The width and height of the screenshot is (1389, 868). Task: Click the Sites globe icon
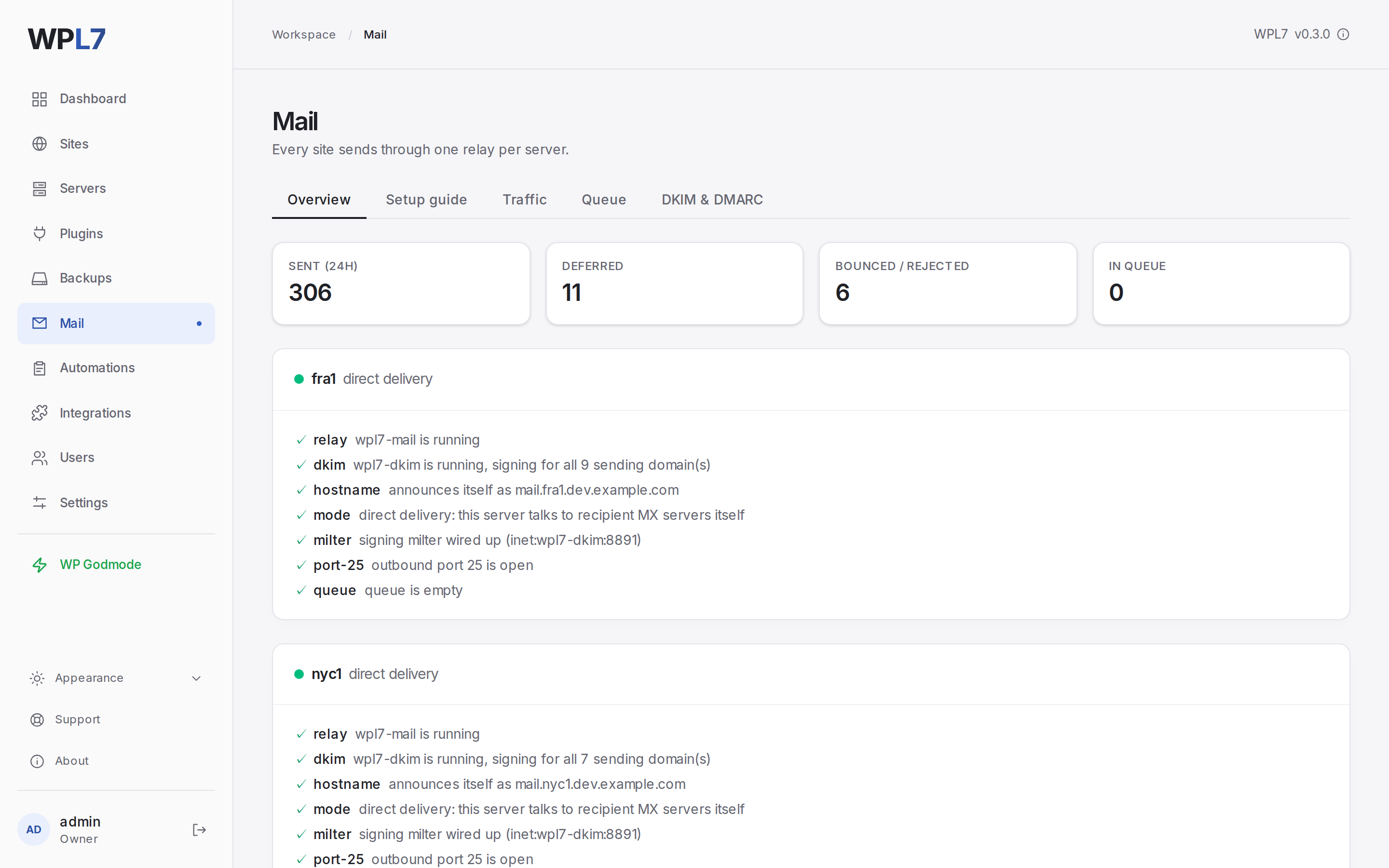[x=39, y=144]
